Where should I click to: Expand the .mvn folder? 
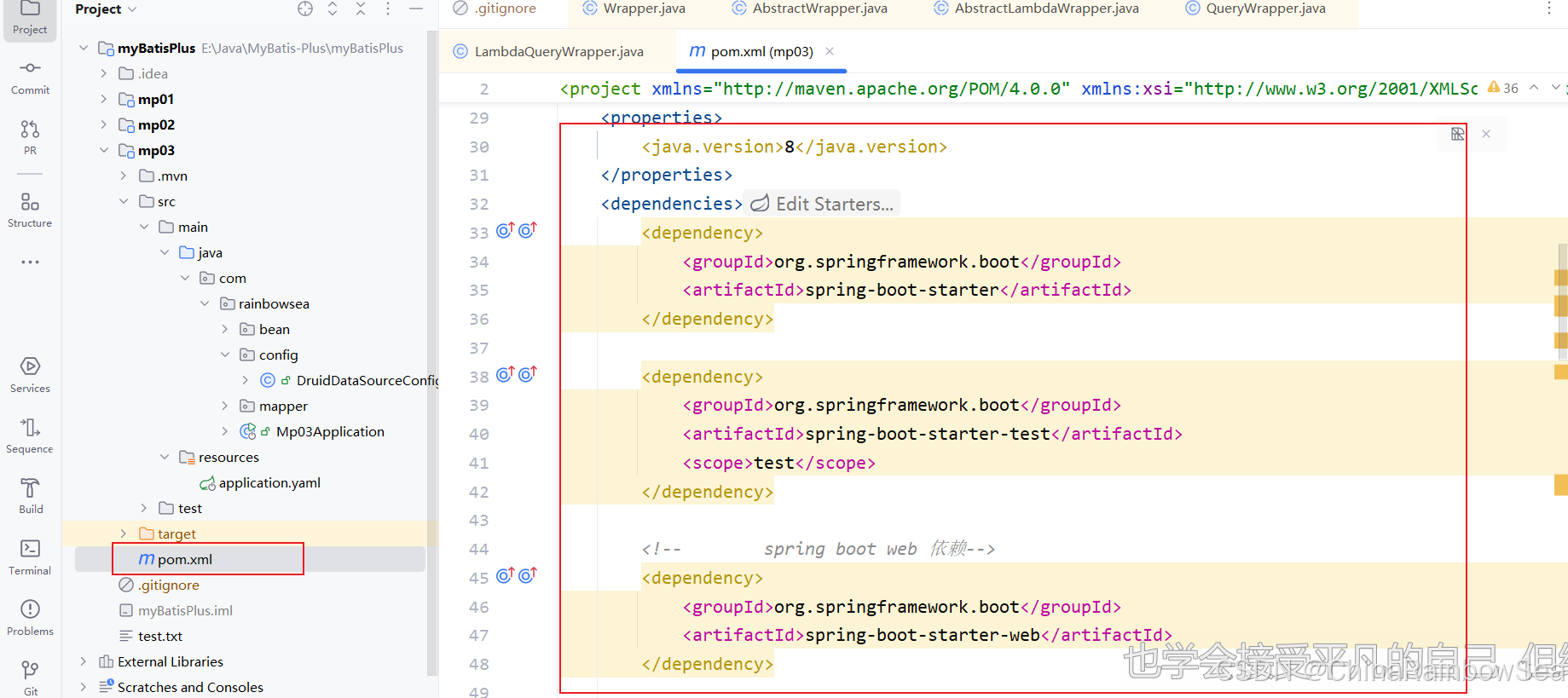click(x=124, y=176)
